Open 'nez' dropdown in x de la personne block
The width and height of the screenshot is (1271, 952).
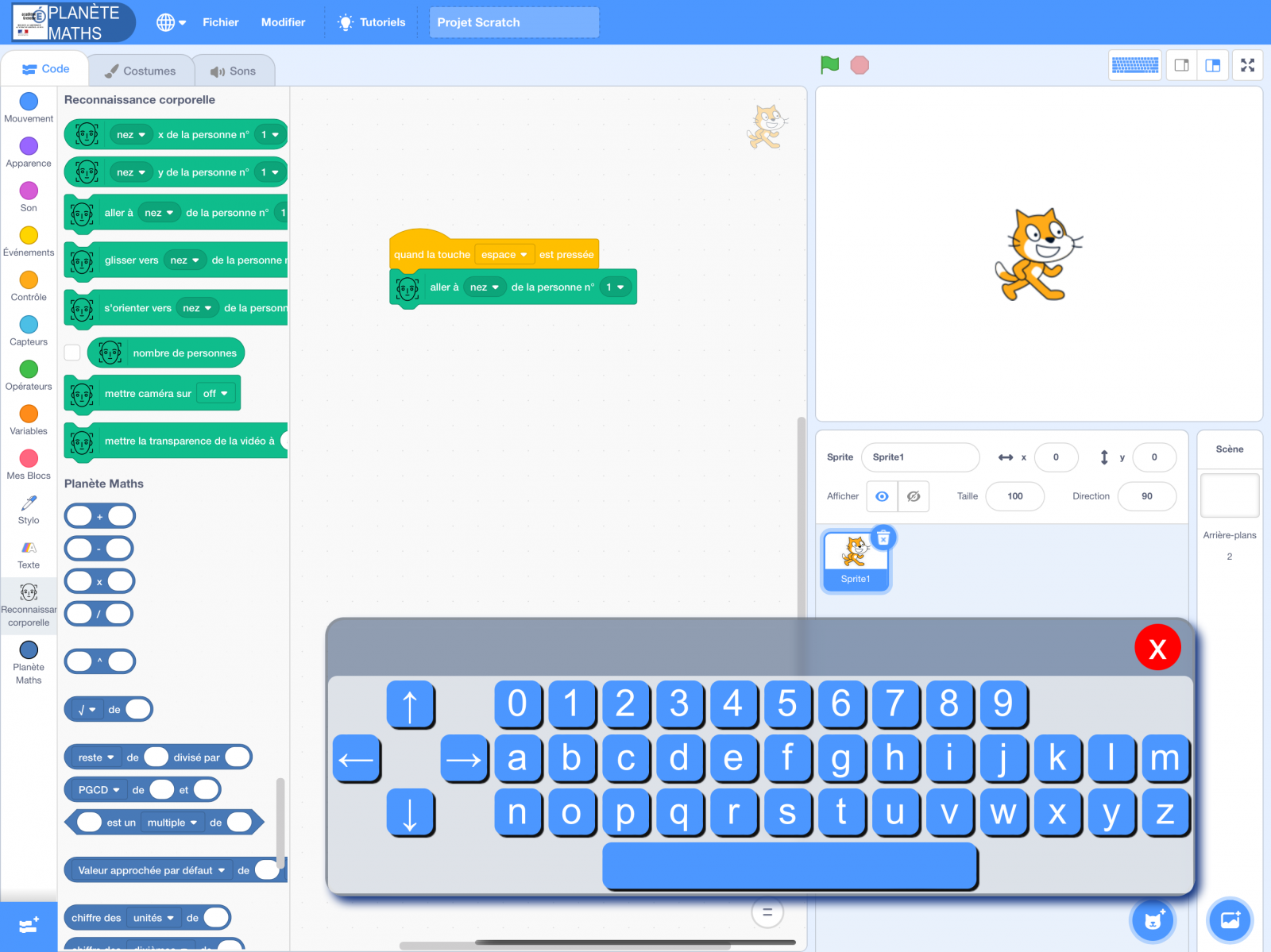131,135
